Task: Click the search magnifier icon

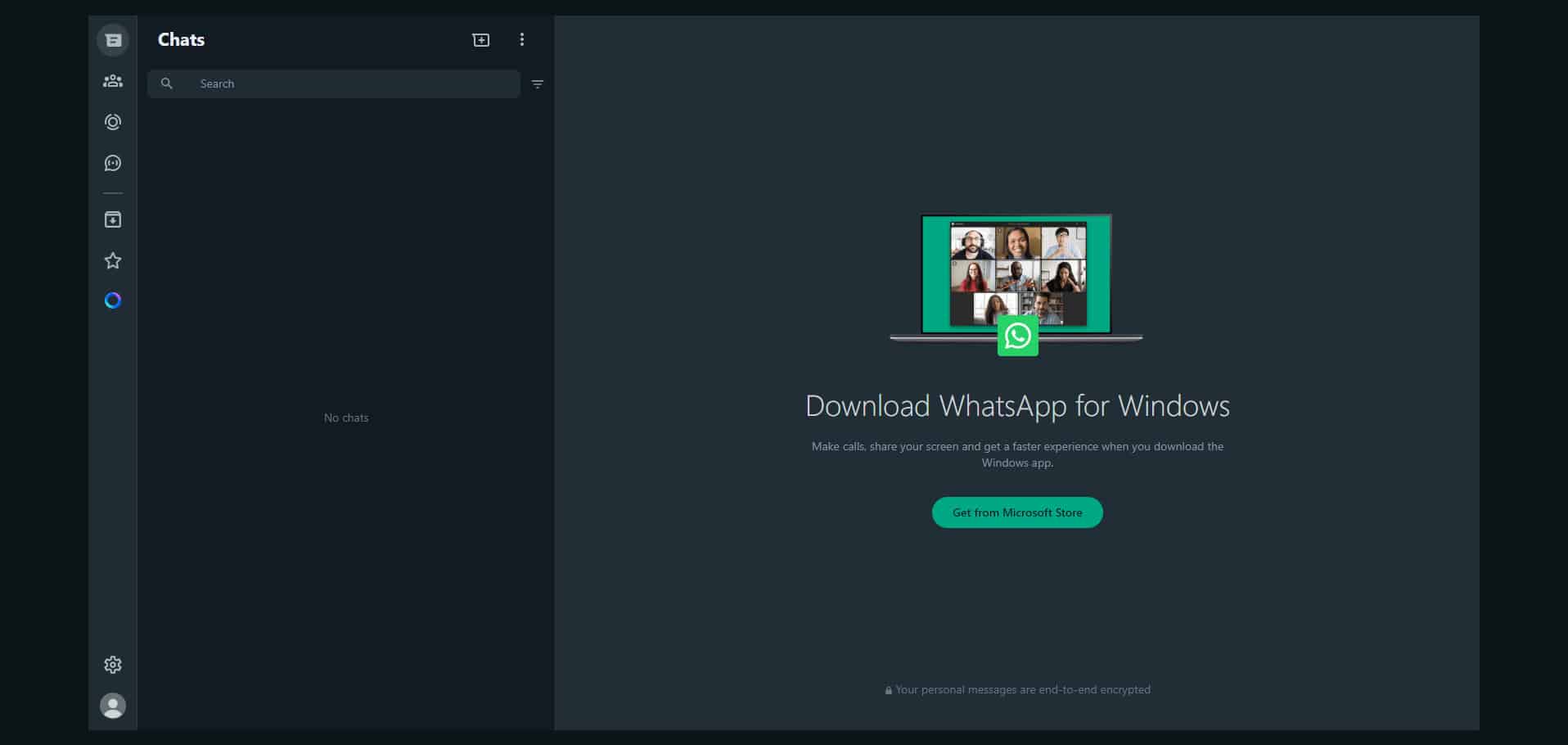Action: [x=167, y=84]
